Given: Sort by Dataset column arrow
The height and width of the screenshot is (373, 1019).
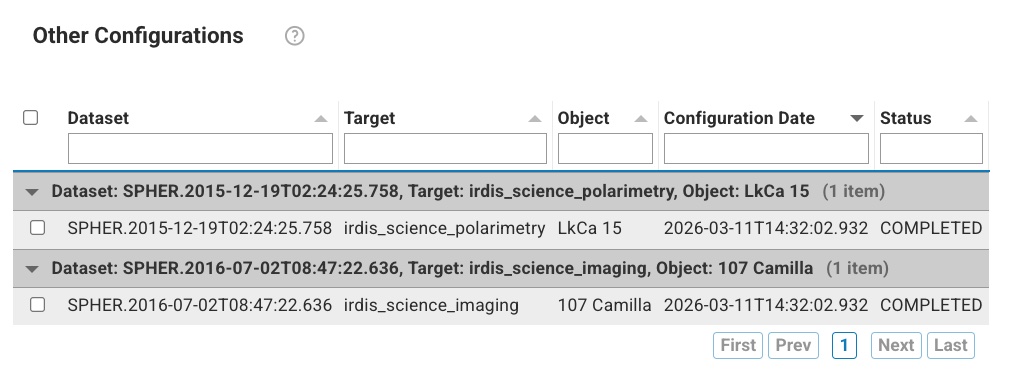Looking at the screenshot, I should [x=321, y=118].
